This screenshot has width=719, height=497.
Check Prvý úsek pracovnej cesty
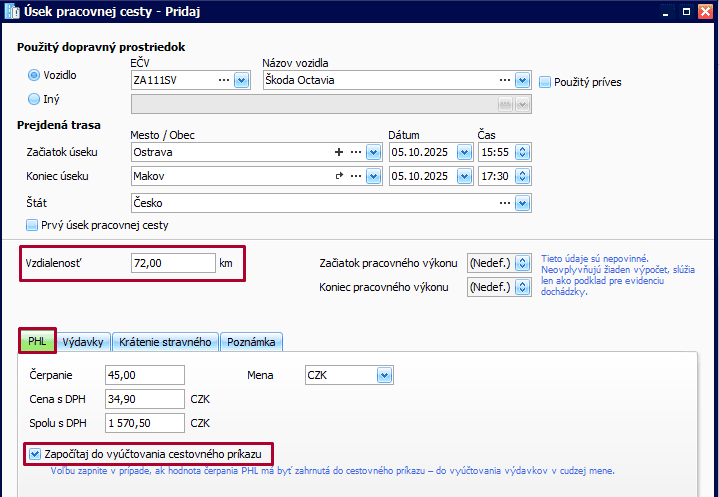pos(34,225)
